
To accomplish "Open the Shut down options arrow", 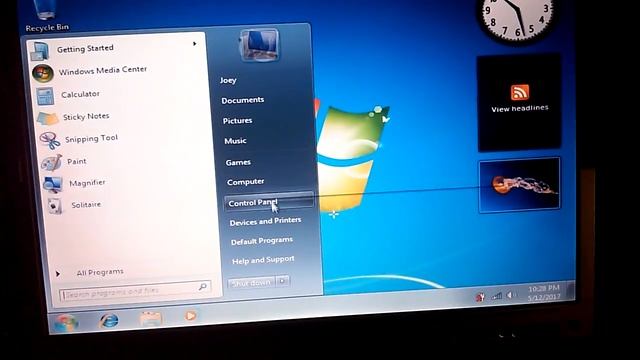I will [x=282, y=281].
